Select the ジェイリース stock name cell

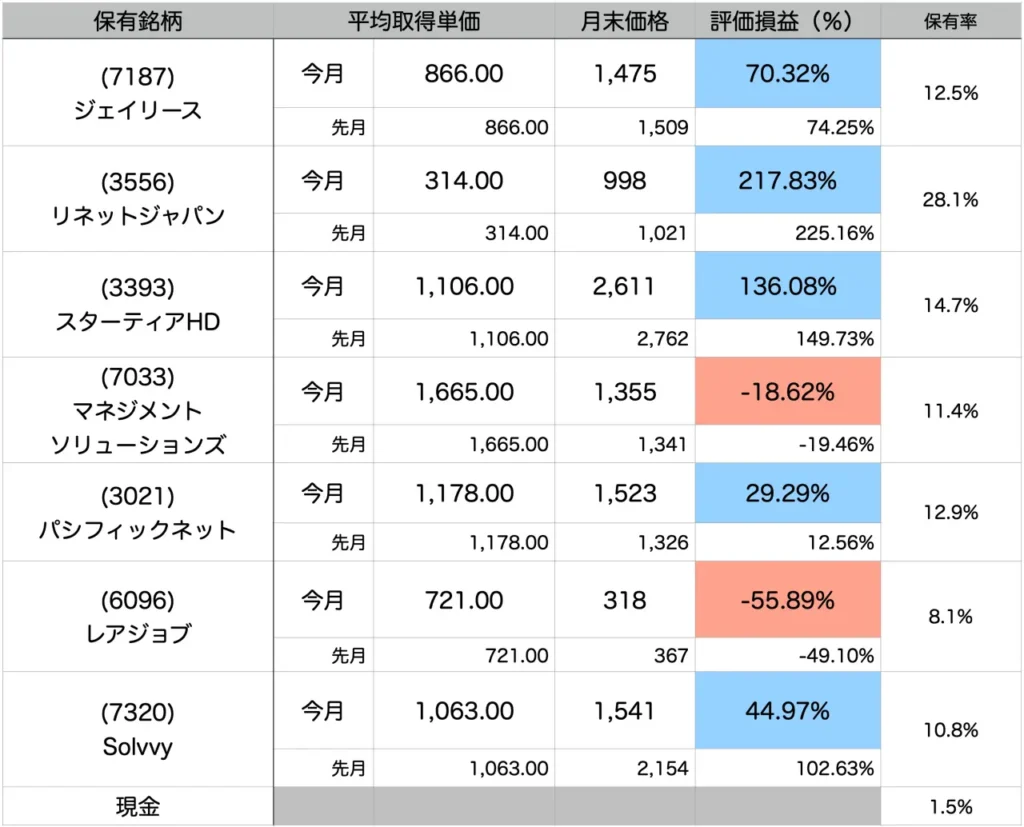[137, 93]
